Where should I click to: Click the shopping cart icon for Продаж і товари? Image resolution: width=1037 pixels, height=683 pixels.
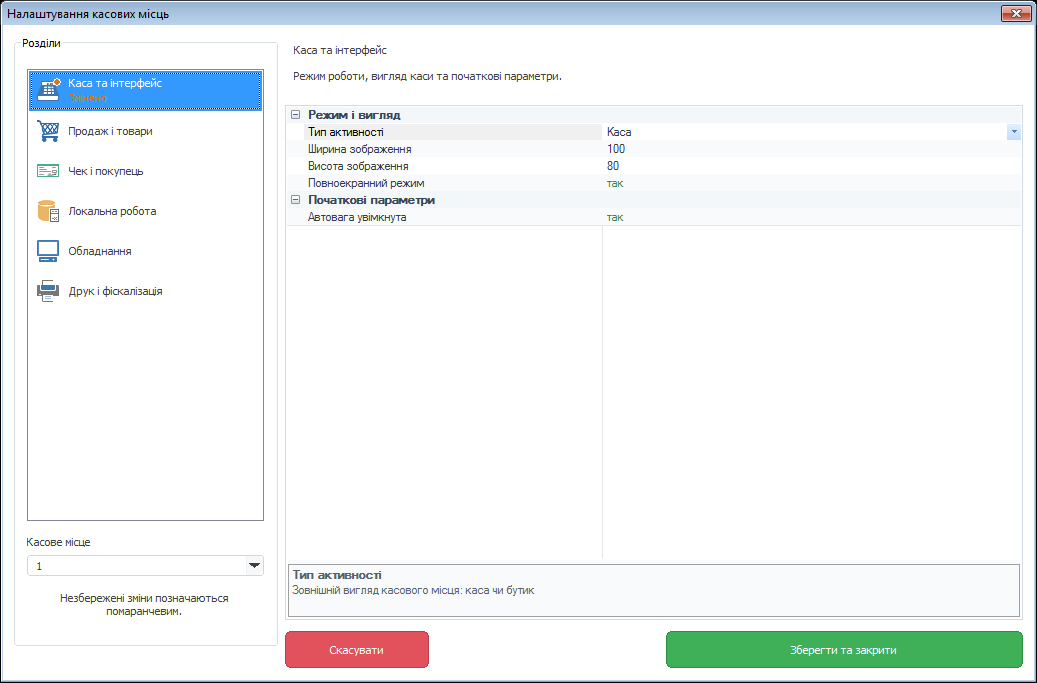(48, 131)
